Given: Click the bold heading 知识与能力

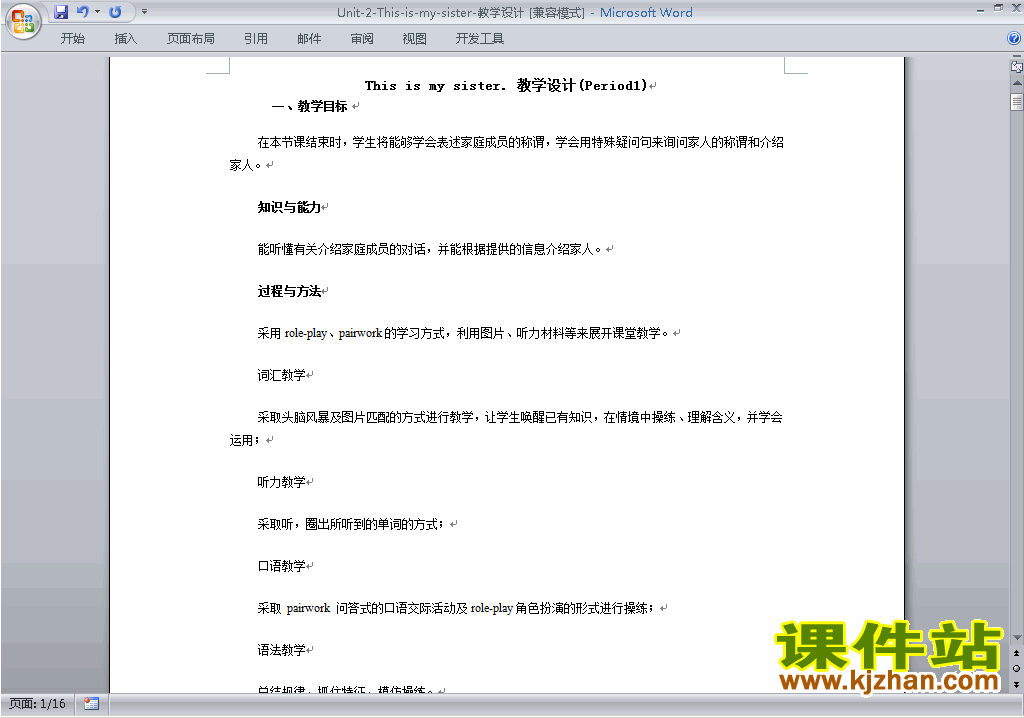Looking at the screenshot, I should click(289, 207).
